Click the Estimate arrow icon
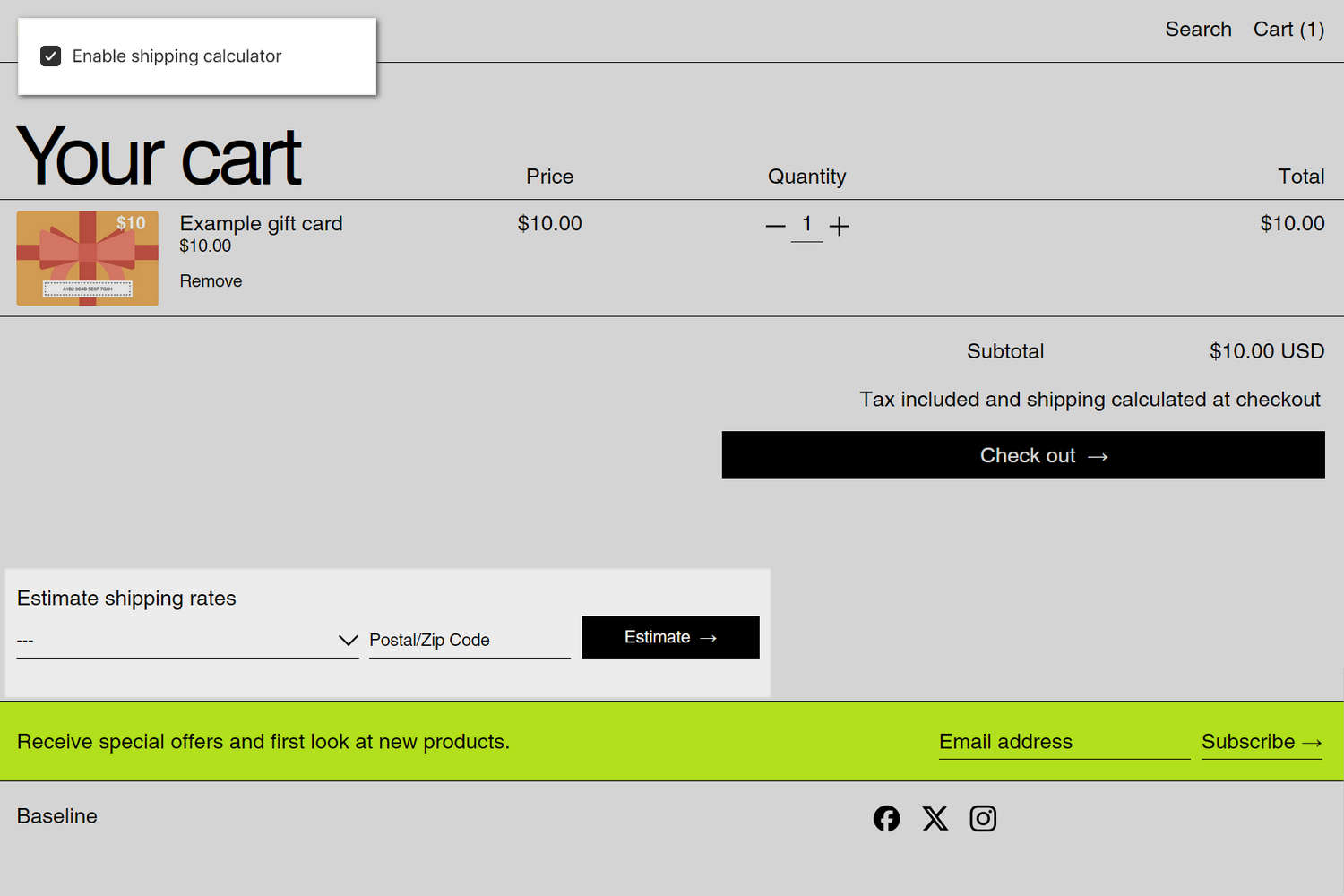This screenshot has height=896, width=1344. (x=707, y=636)
